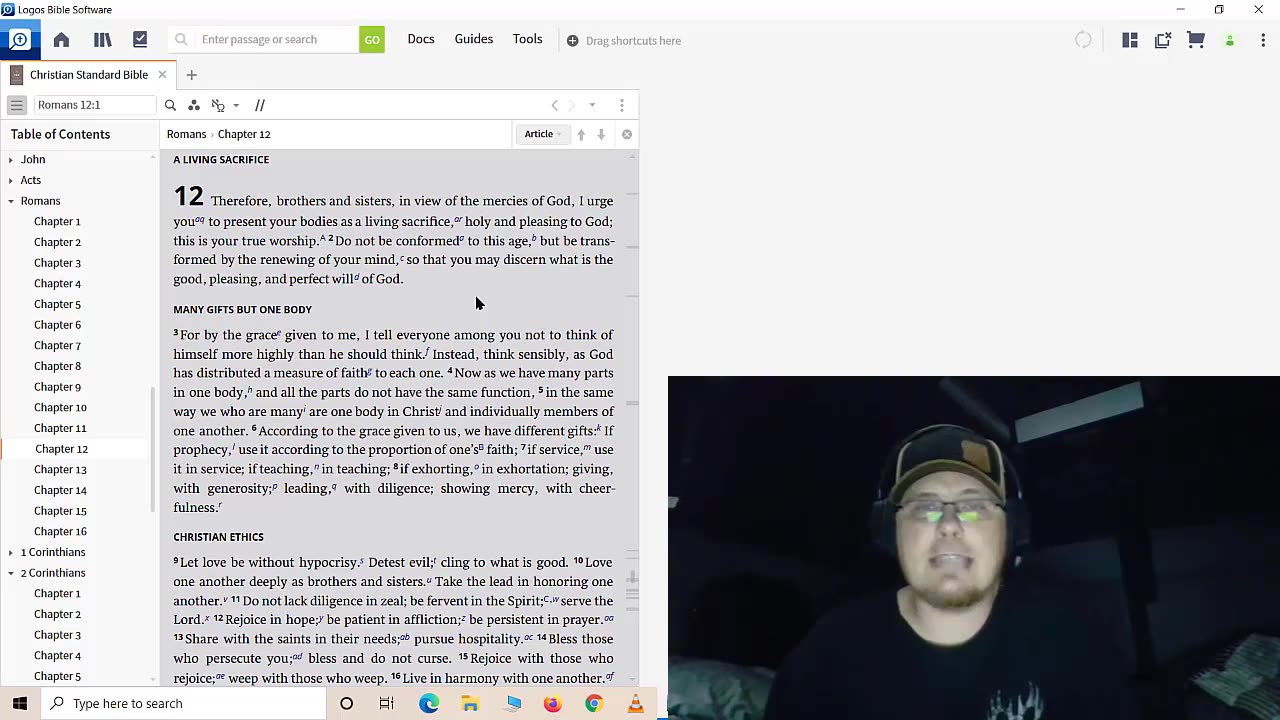Expand the Acts tree node

(11, 181)
